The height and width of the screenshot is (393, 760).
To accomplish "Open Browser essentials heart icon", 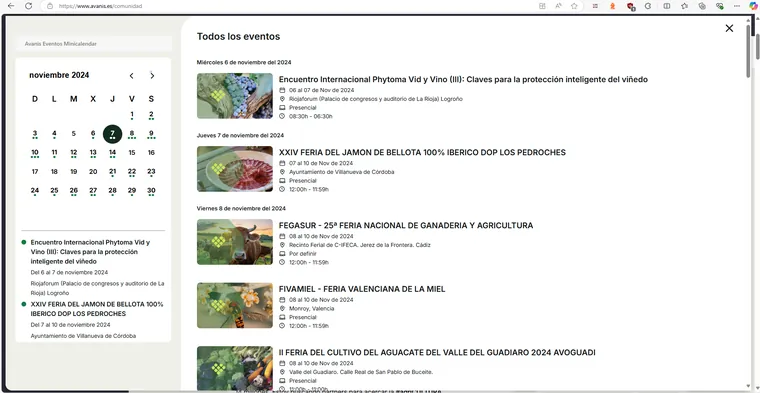I will pos(720,6).
